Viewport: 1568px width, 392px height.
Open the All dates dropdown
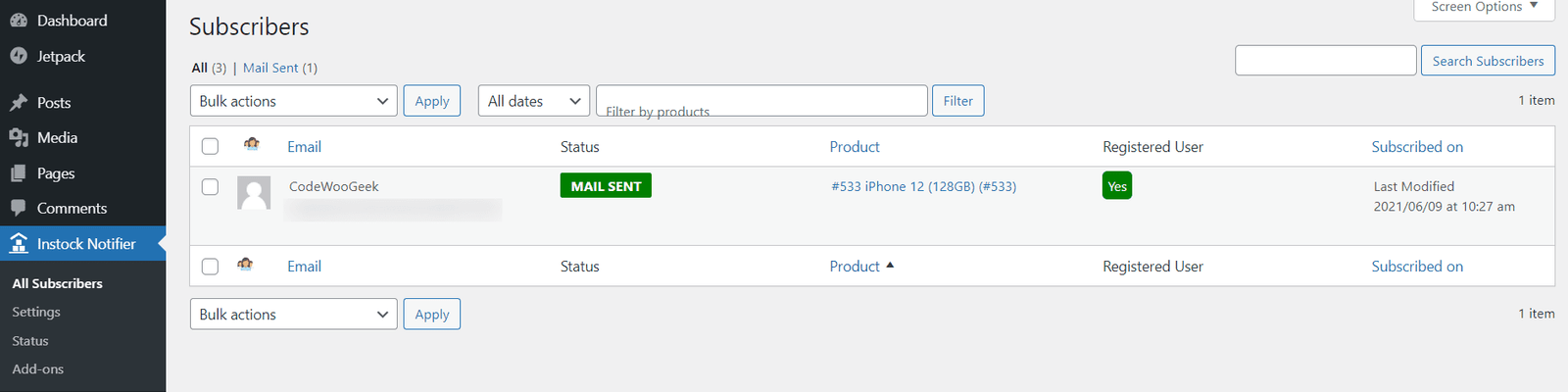pos(534,101)
